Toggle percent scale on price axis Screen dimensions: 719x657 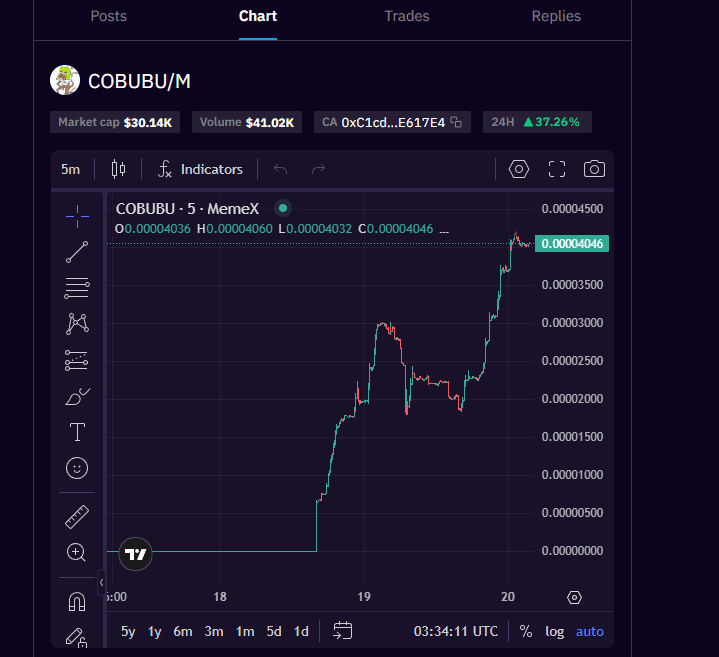[x=526, y=631]
